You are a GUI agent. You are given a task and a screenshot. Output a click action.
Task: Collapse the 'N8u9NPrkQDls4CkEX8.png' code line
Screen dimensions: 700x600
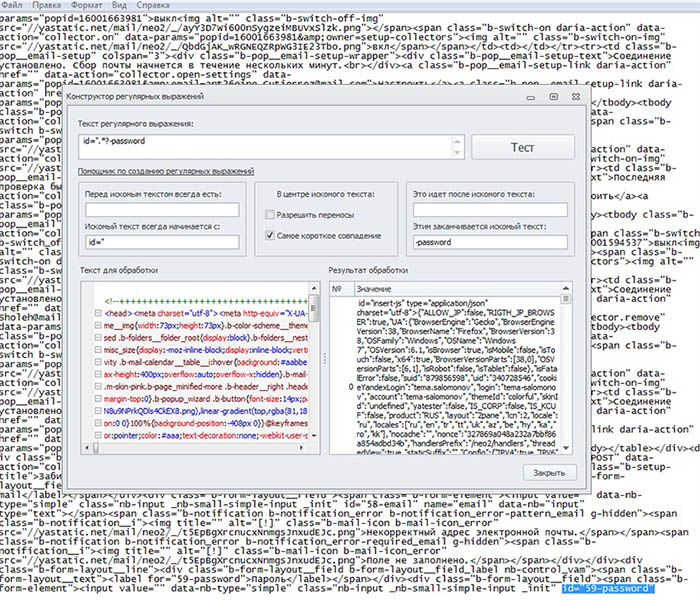click(98, 411)
